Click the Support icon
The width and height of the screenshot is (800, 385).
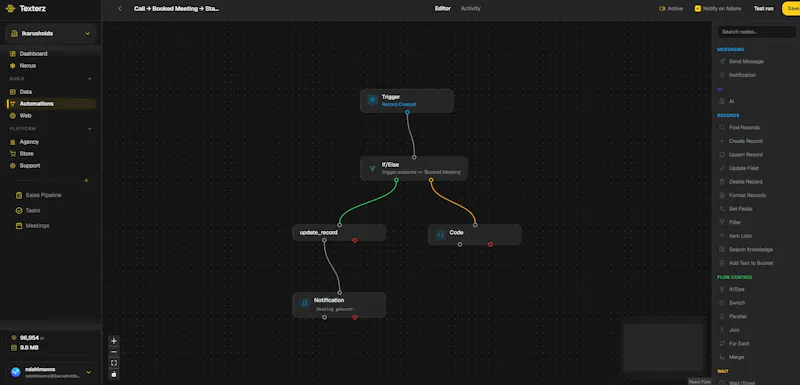[13, 166]
